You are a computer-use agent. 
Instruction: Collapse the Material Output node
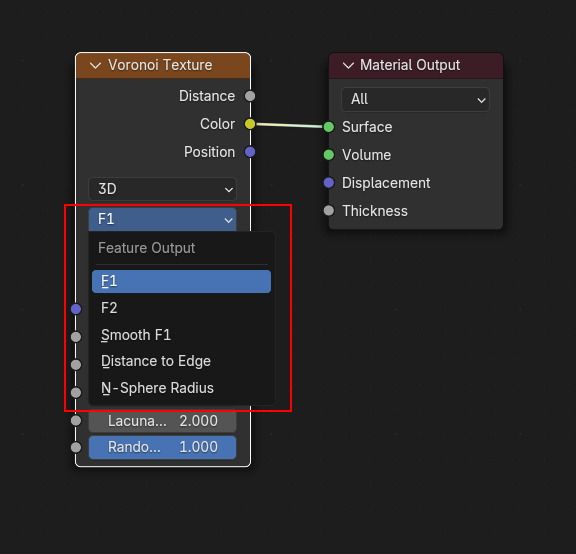click(x=348, y=66)
